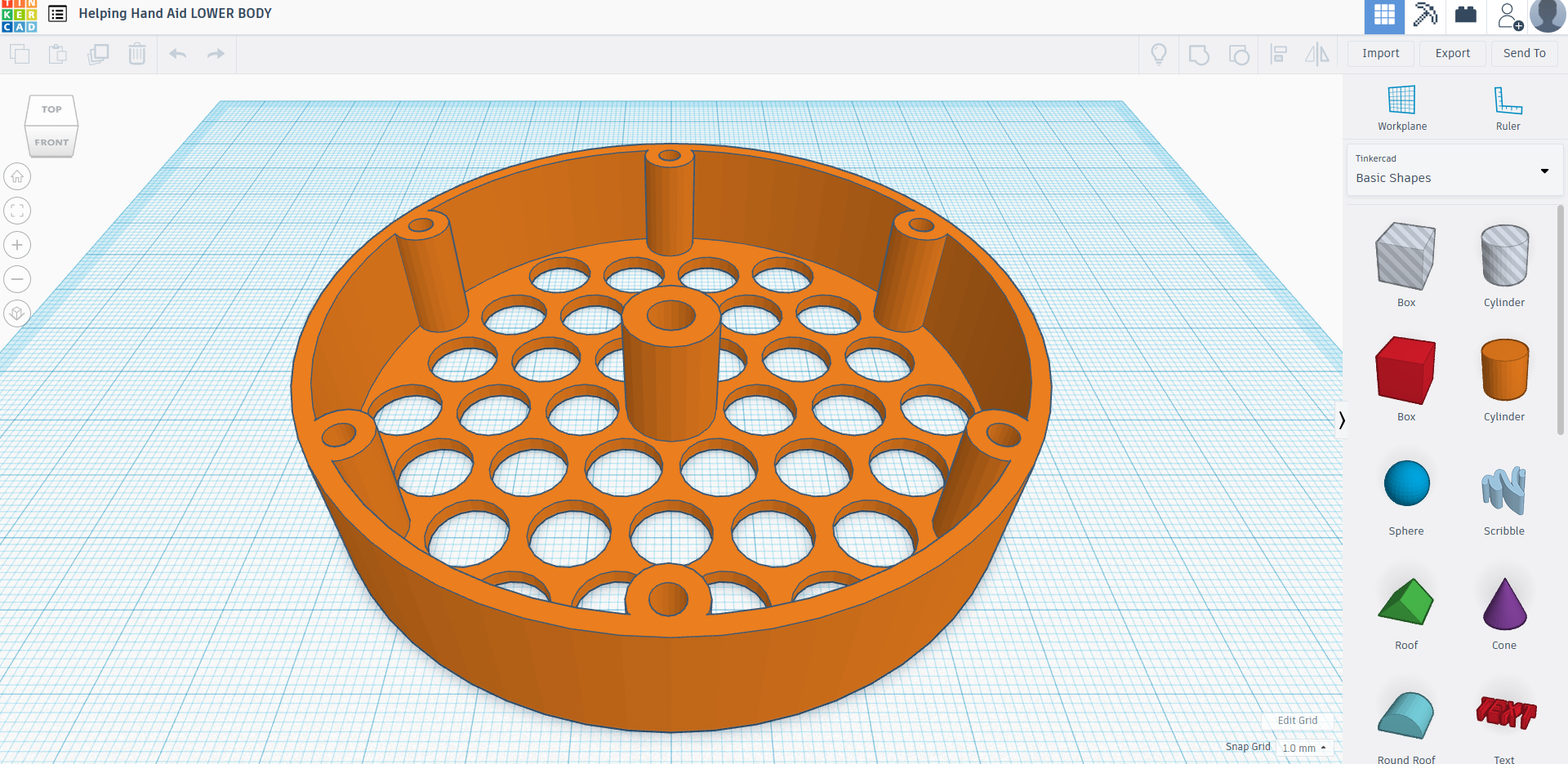This screenshot has height=764, width=1568.
Task: Click the shapes panel scrollbar
Action: 1561,318
